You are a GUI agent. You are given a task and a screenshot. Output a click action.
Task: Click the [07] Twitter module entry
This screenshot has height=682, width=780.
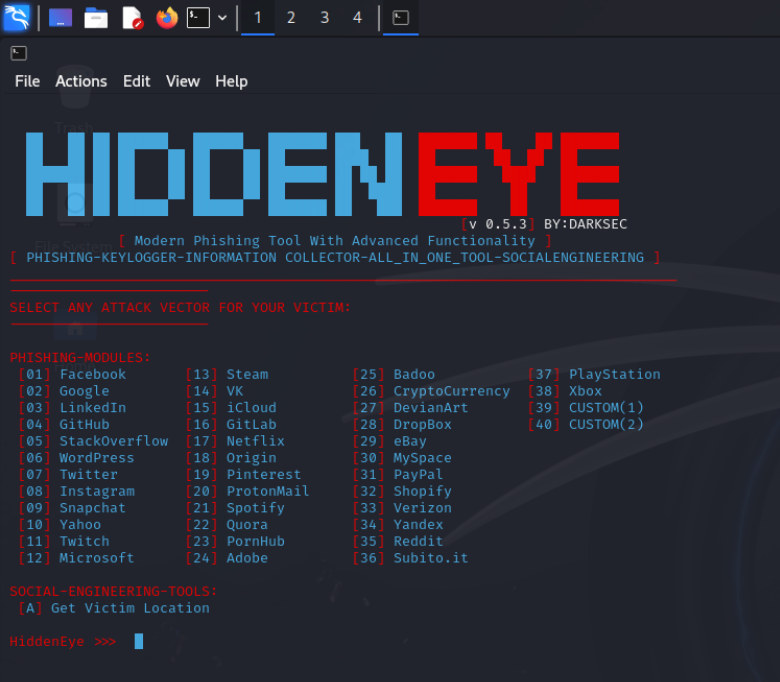coord(68,474)
